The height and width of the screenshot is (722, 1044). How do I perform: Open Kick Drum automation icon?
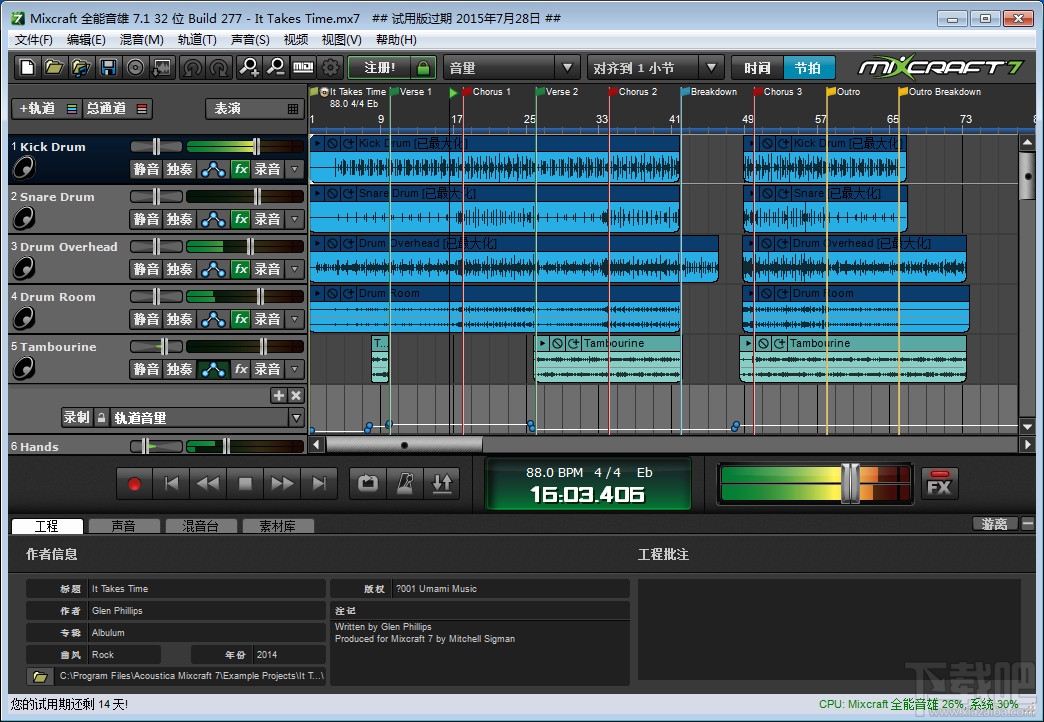click(213, 169)
